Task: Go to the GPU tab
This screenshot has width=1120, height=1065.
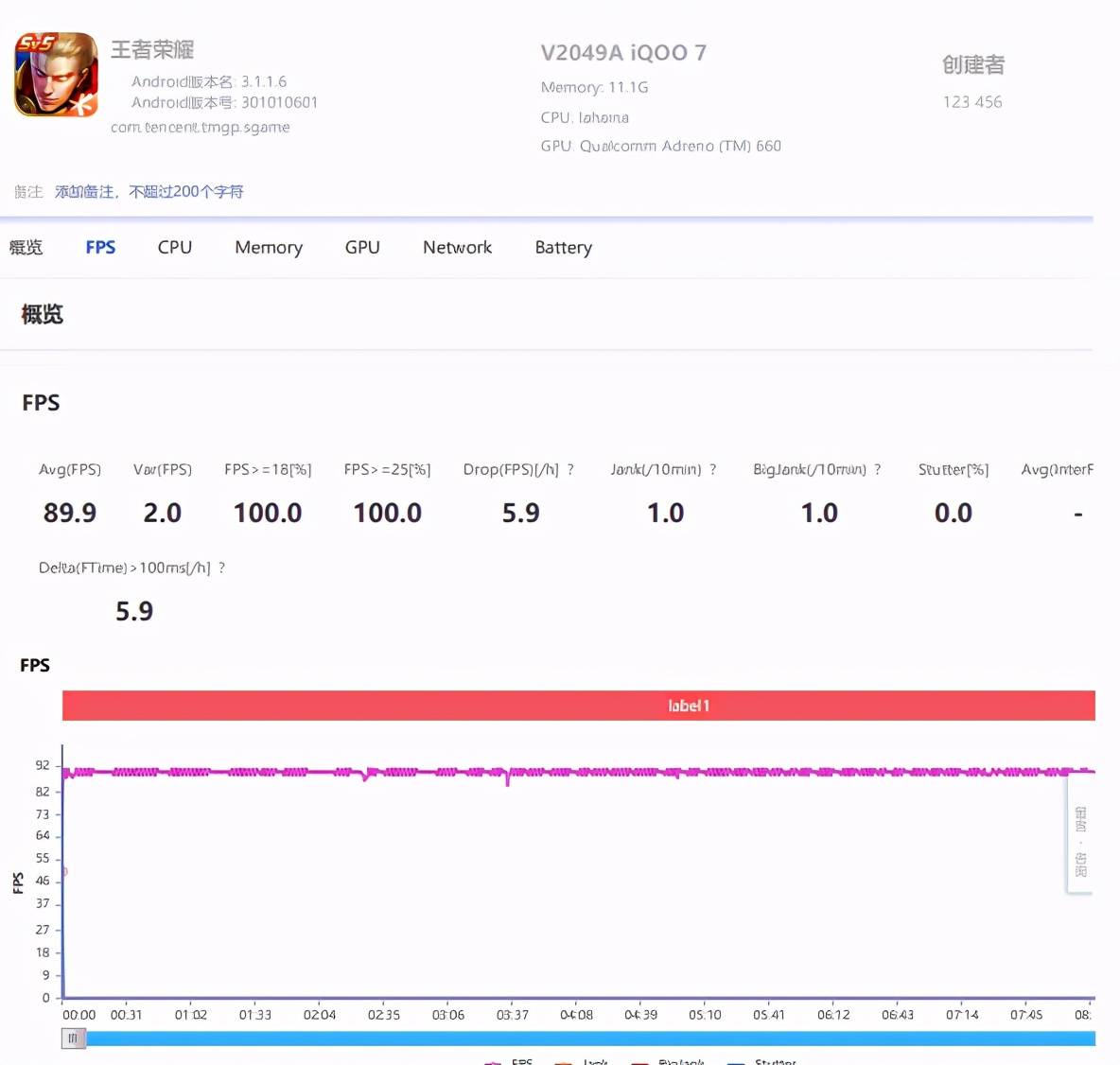Action: 362,247
